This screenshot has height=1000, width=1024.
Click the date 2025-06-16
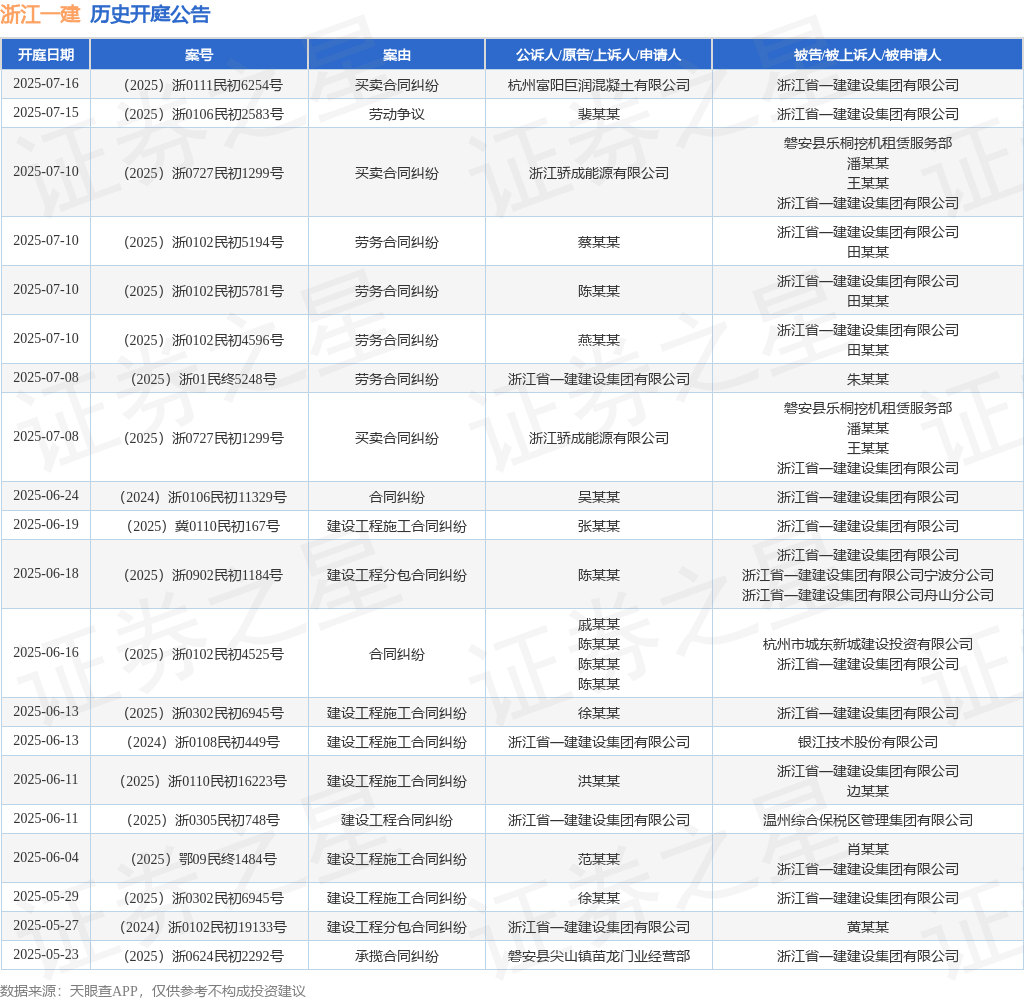pos(46,652)
